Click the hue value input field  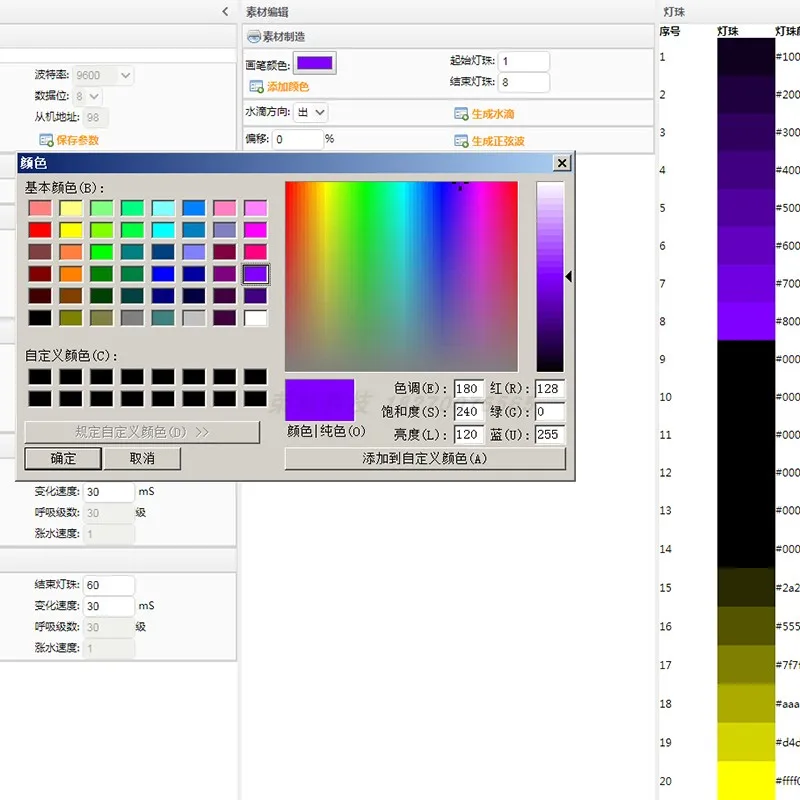(468, 388)
